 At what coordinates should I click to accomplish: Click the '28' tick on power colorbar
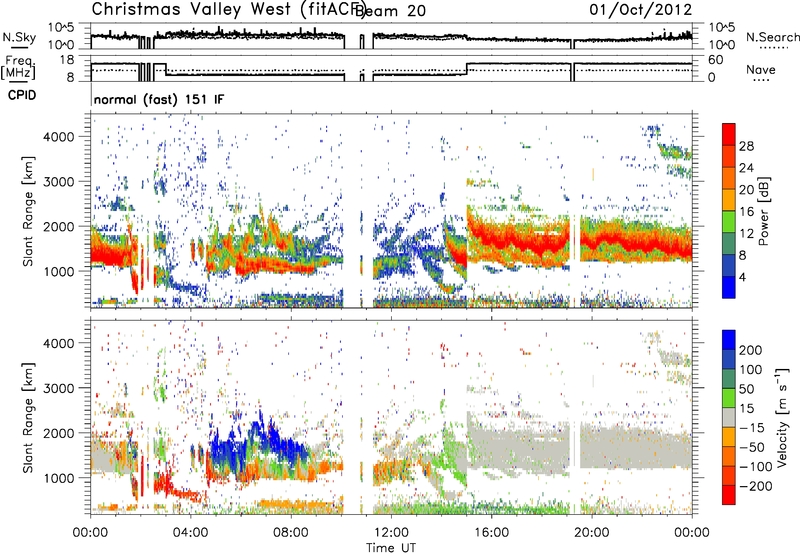pyautogui.click(x=746, y=146)
